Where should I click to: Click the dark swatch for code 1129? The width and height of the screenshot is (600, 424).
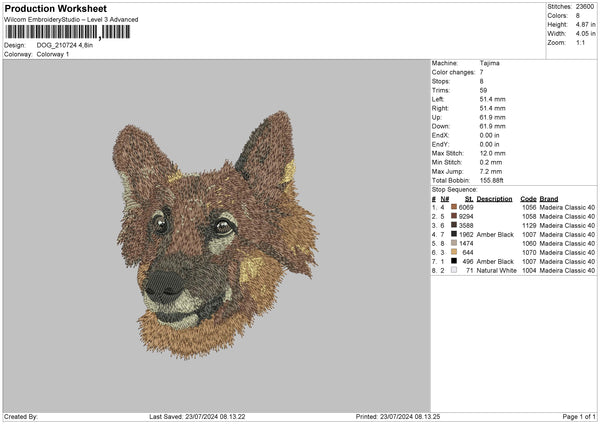coord(454,225)
